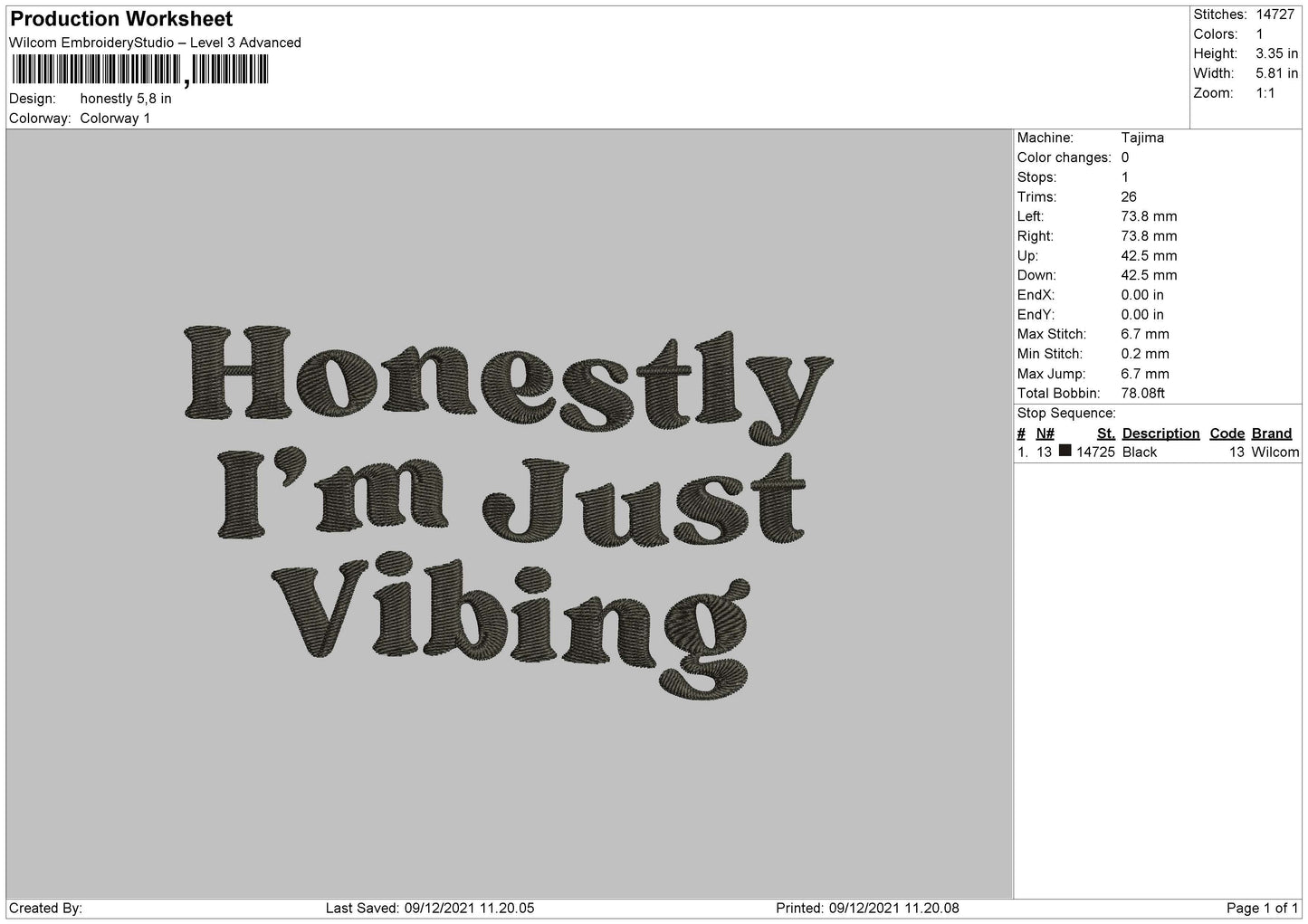Click the Production Worksheet title
Image resolution: width=1308 pixels, height=924 pixels.
pos(120,19)
